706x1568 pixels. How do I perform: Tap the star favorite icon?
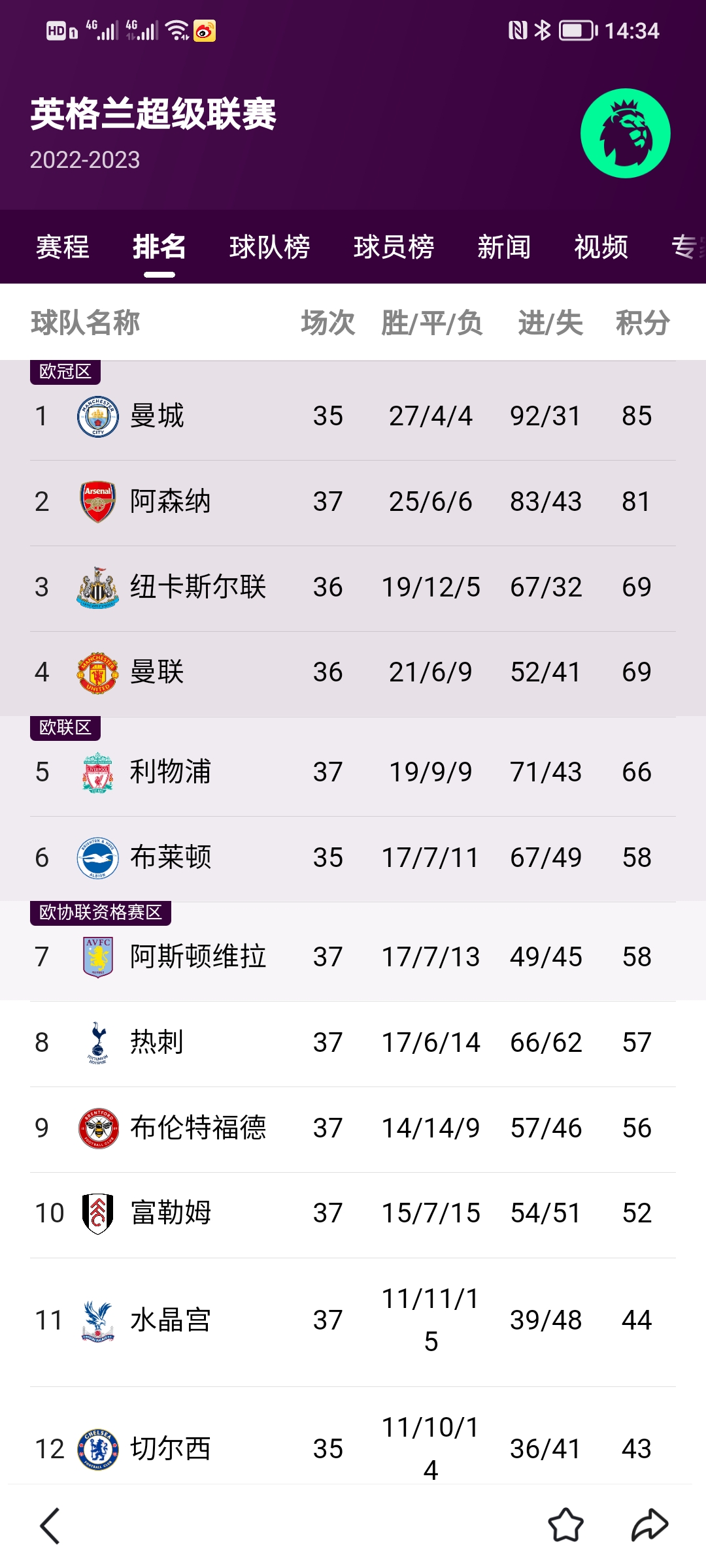click(565, 1526)
